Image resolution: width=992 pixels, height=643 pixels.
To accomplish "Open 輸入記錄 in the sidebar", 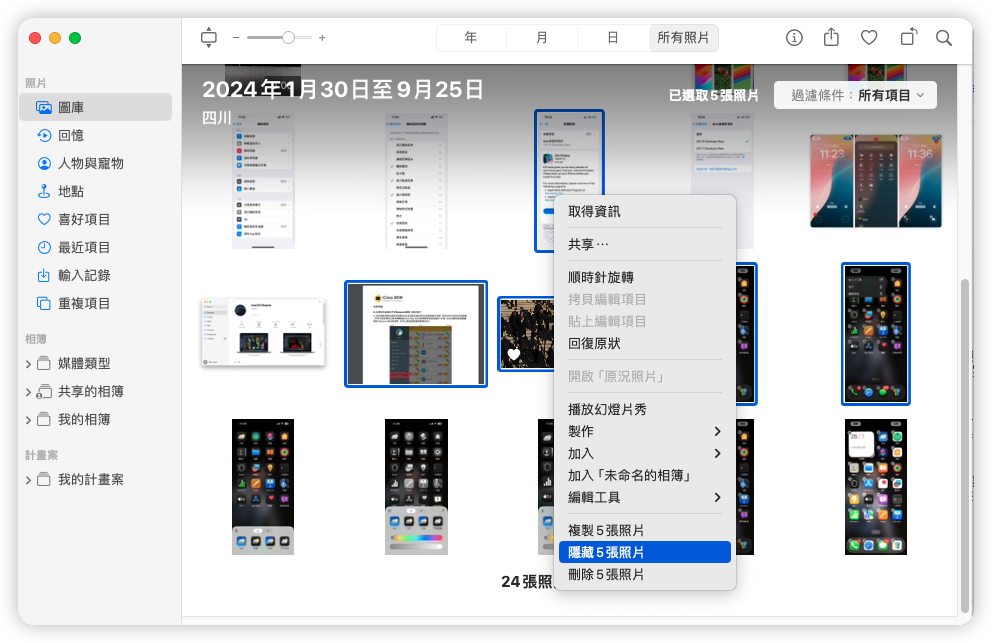I will (x=96, y=275).
